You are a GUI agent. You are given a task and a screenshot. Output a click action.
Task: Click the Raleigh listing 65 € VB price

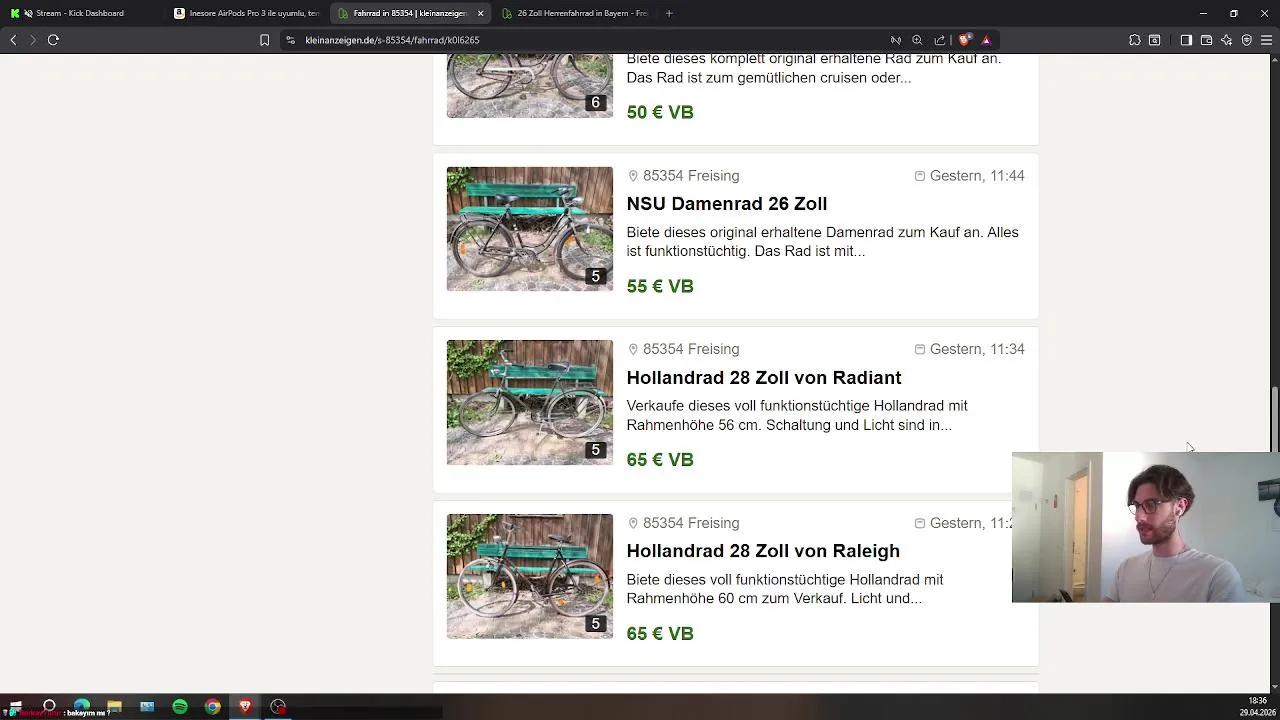[660, 634]
